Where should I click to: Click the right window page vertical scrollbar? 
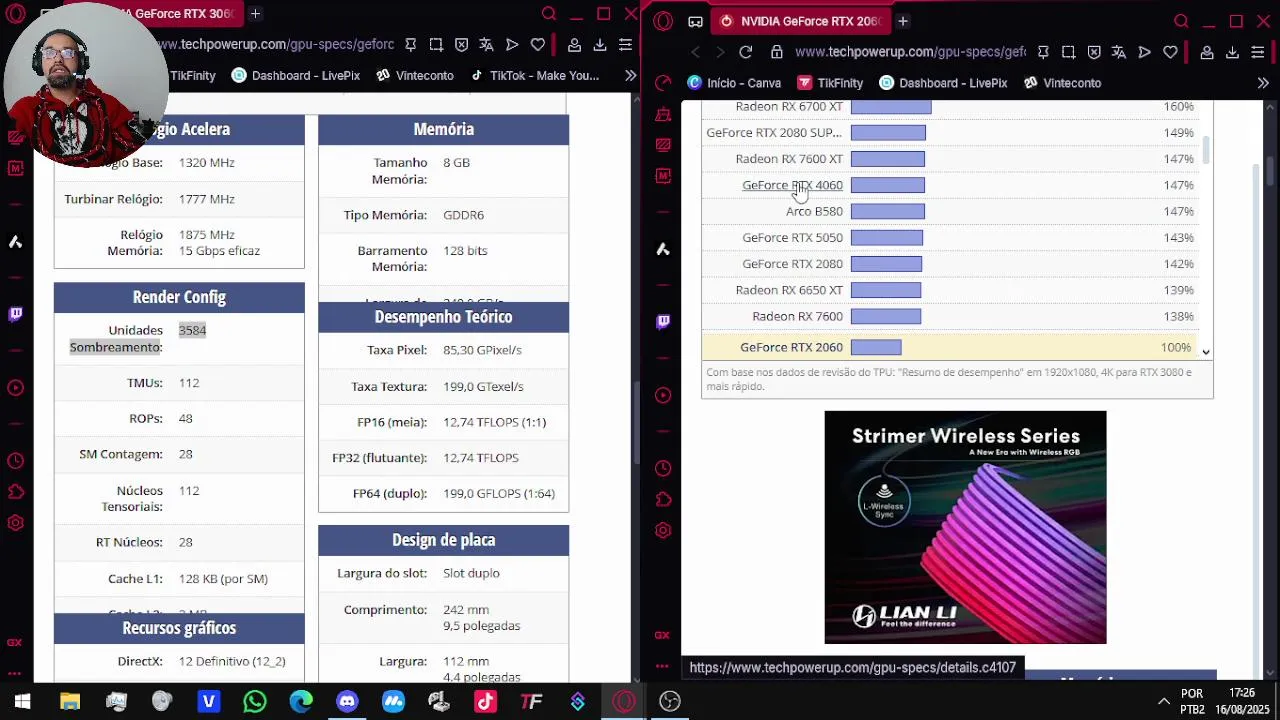[1271, 172]
